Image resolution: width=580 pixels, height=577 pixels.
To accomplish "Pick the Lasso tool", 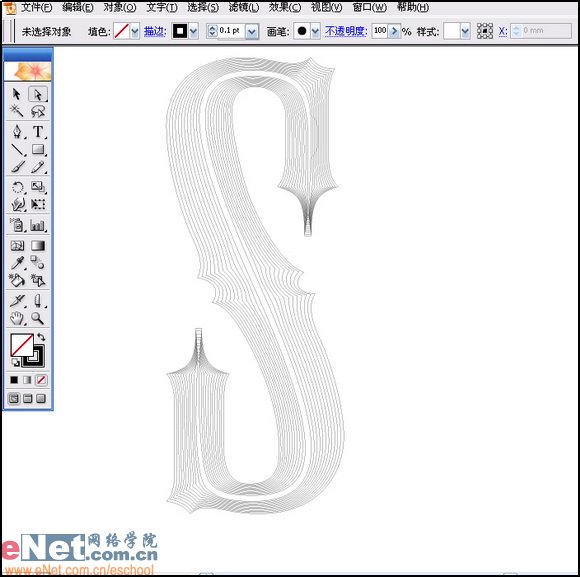I will 38,111.
